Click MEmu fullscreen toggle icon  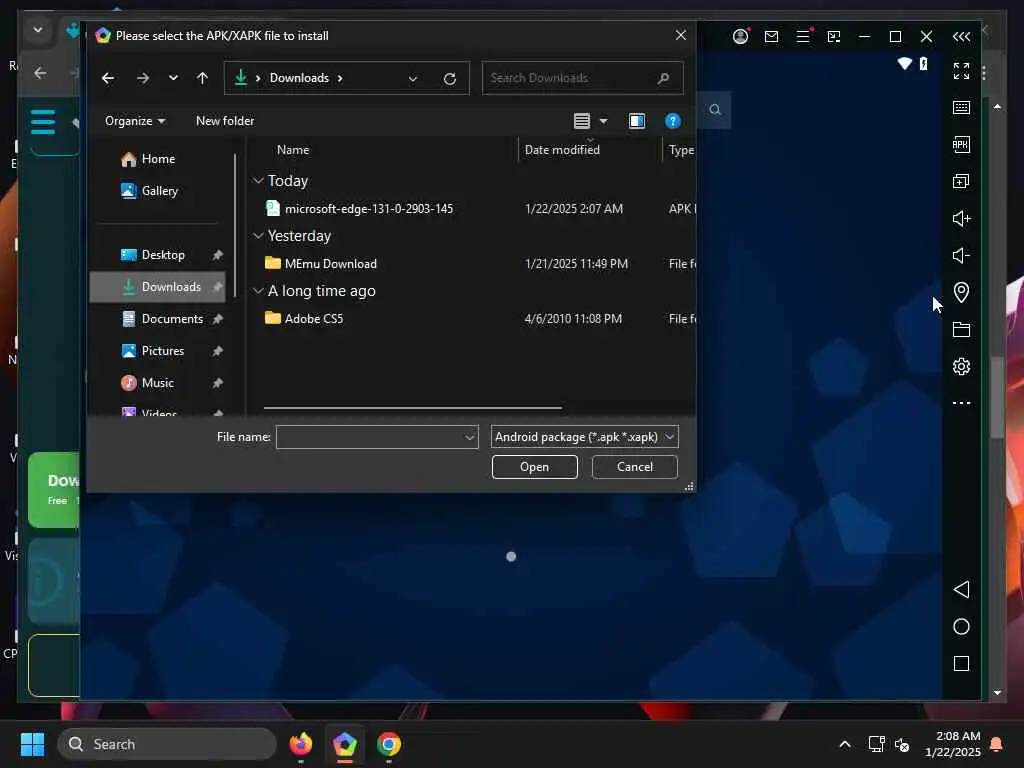tap(961, 71)
